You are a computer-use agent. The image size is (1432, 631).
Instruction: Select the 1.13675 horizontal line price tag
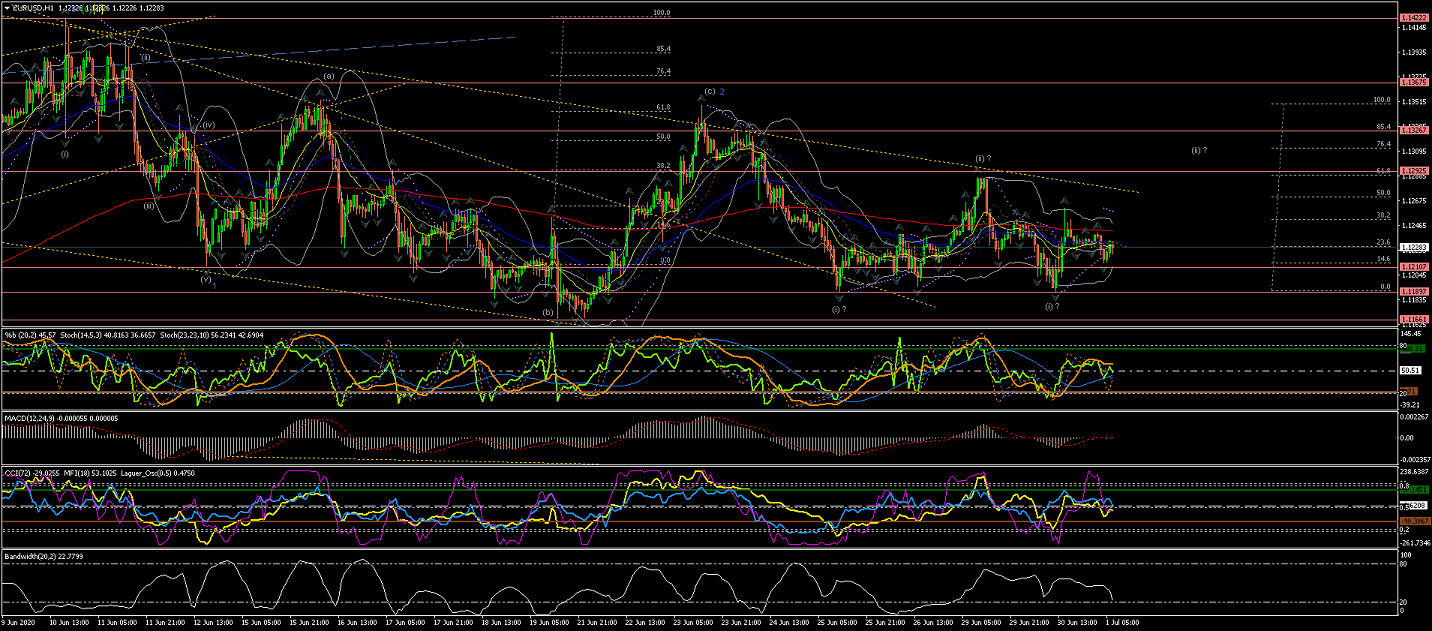pos(1413,83)
